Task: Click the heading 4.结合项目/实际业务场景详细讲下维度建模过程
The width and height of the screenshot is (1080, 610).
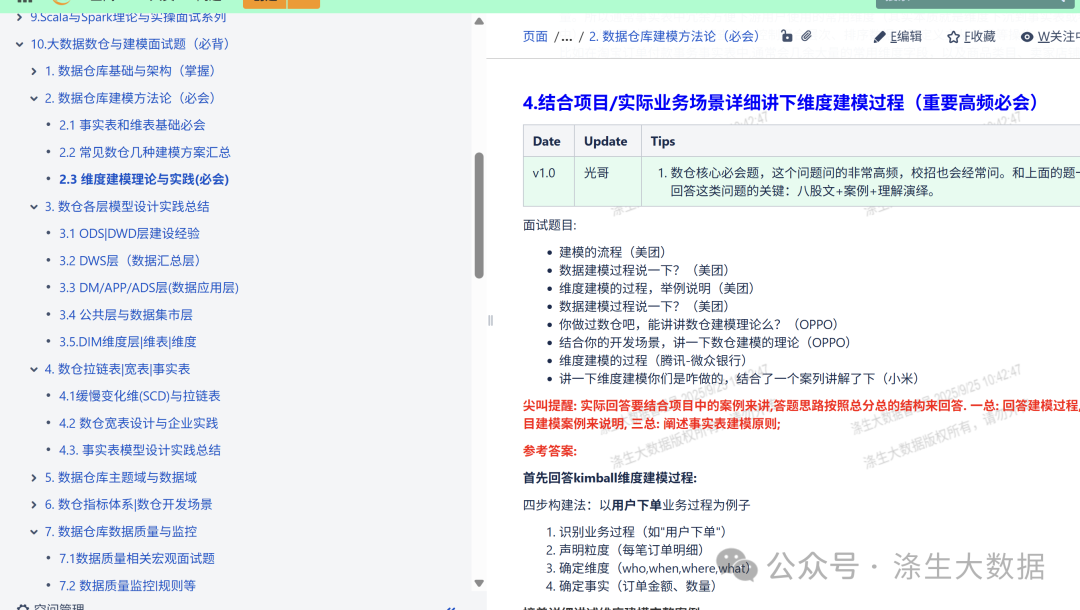Action: click(x=780, y=103)
